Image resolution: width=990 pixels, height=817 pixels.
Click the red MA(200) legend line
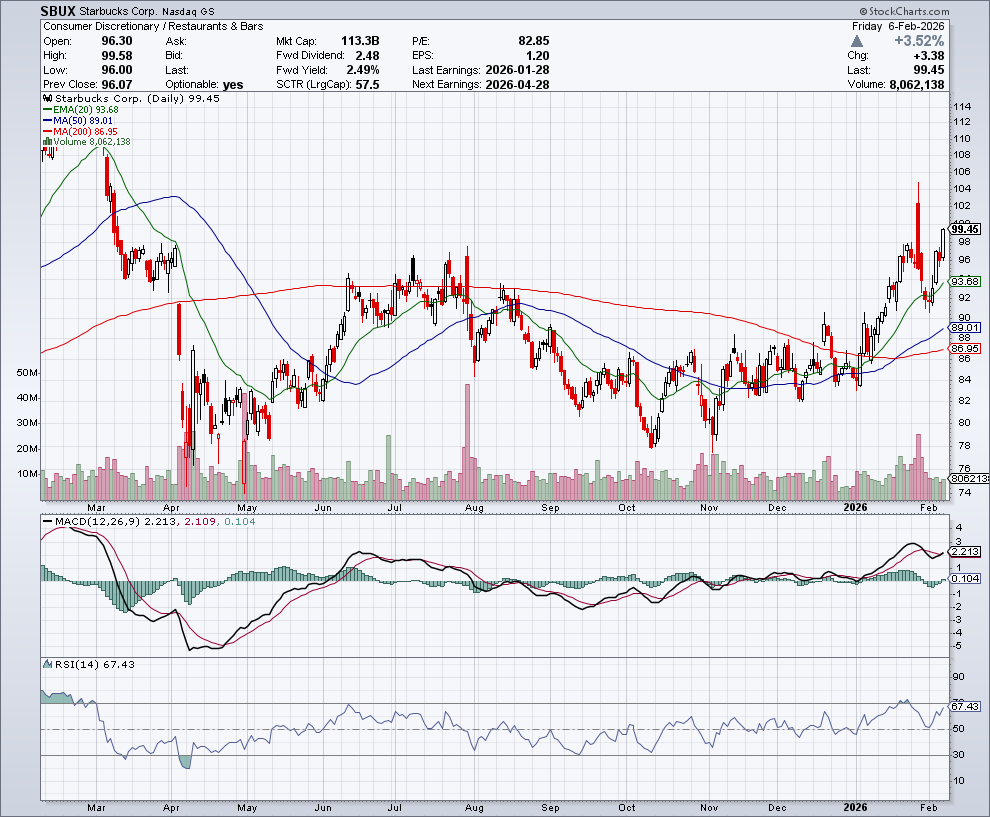coord(47,131)
